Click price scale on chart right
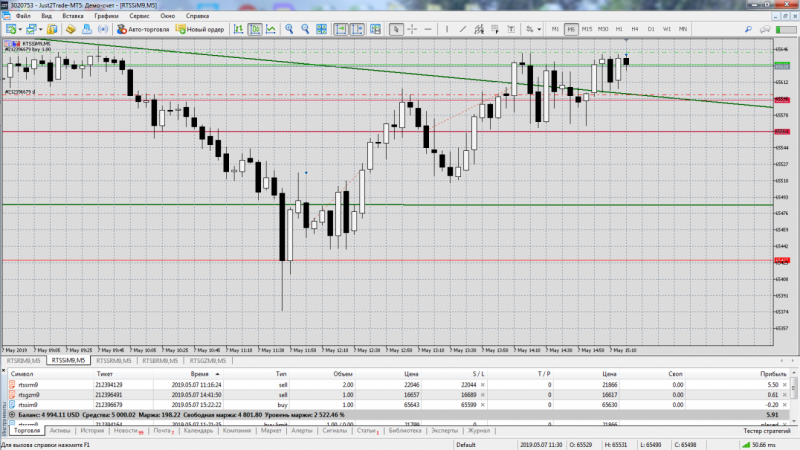Viewport: 800px width, 450px height. coord(785,194)
